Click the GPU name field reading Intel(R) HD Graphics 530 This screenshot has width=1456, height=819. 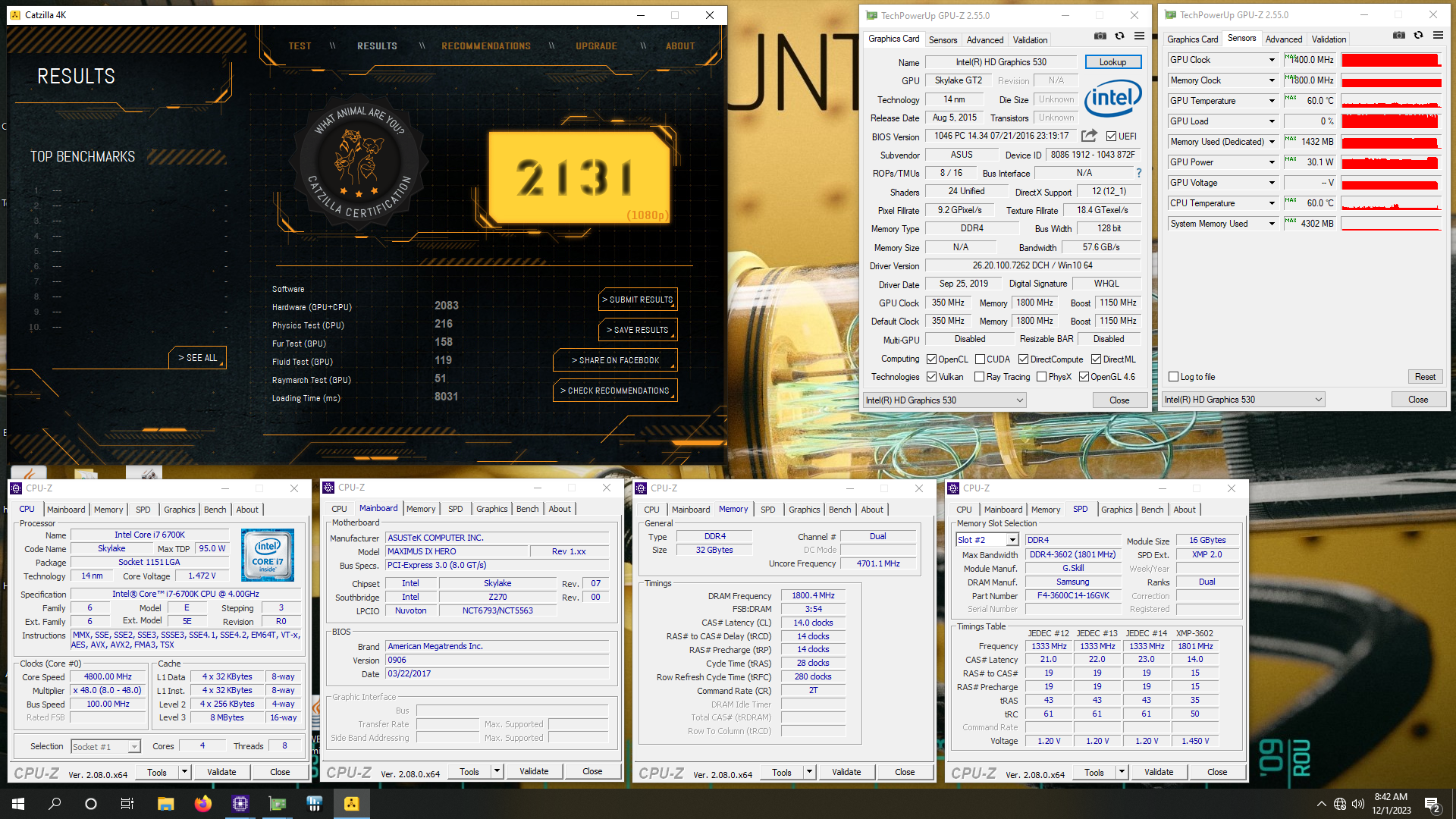(1001, 62)
